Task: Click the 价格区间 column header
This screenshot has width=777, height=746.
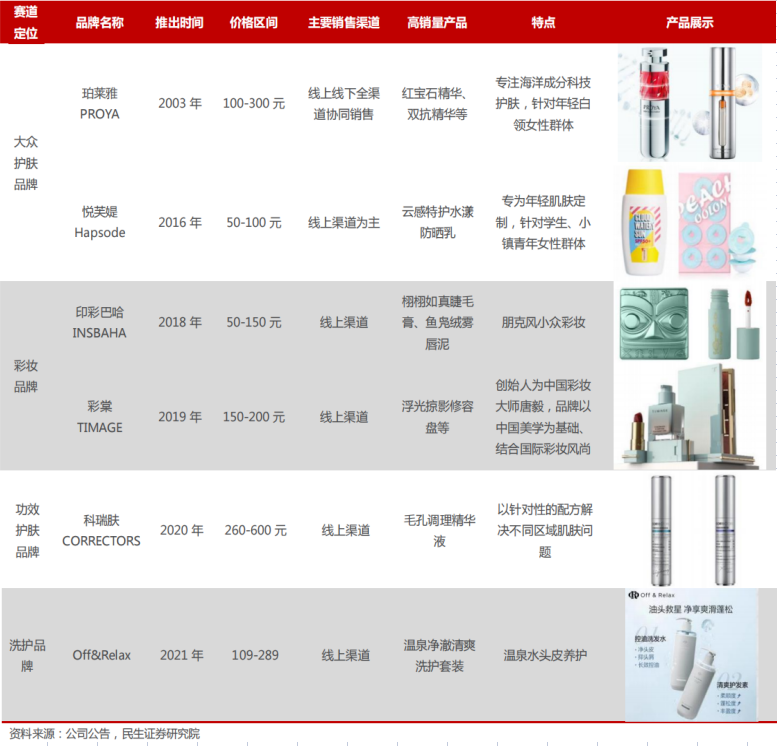Action: point(254,22)
